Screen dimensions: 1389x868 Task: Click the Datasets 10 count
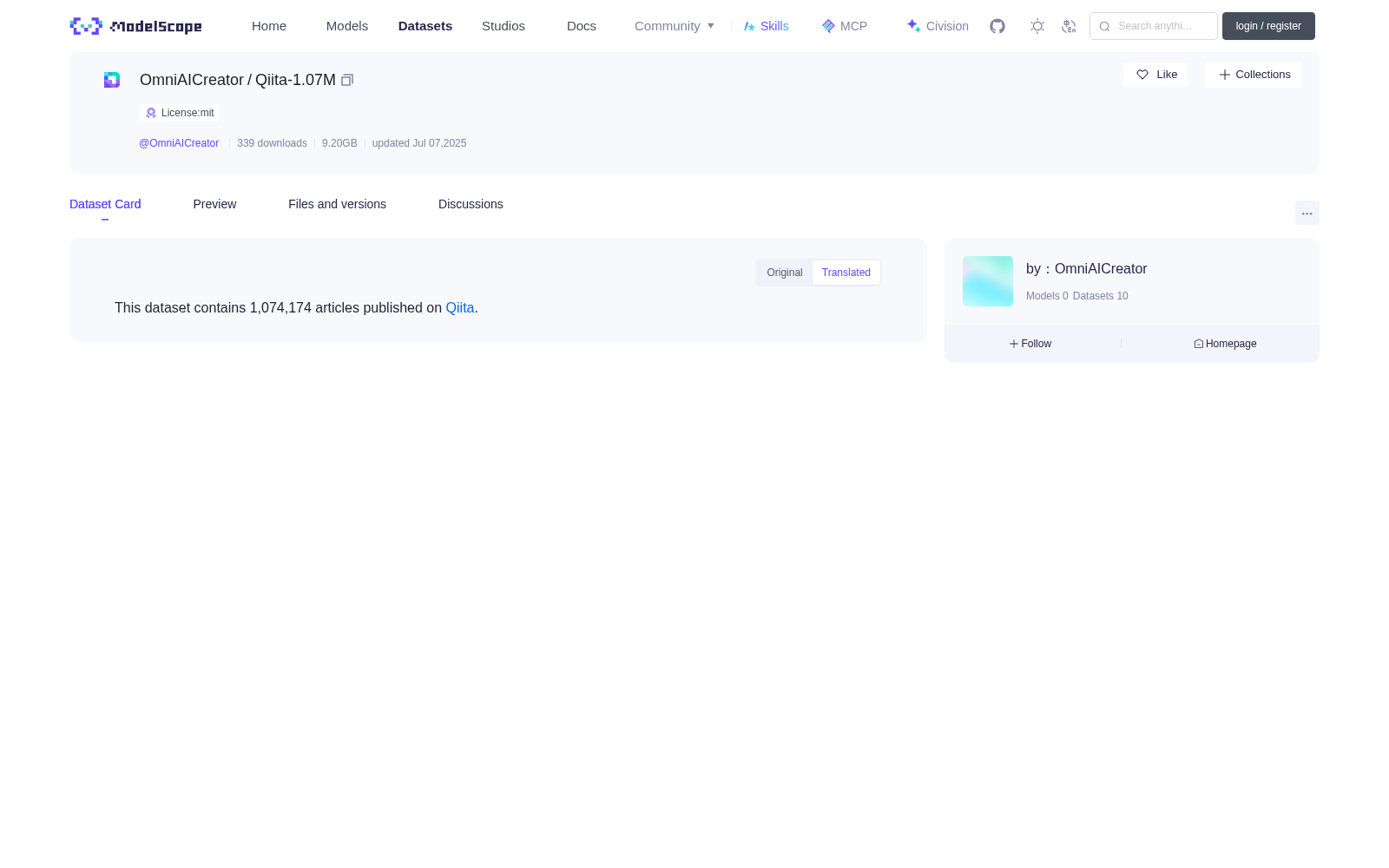point(1101,296)
